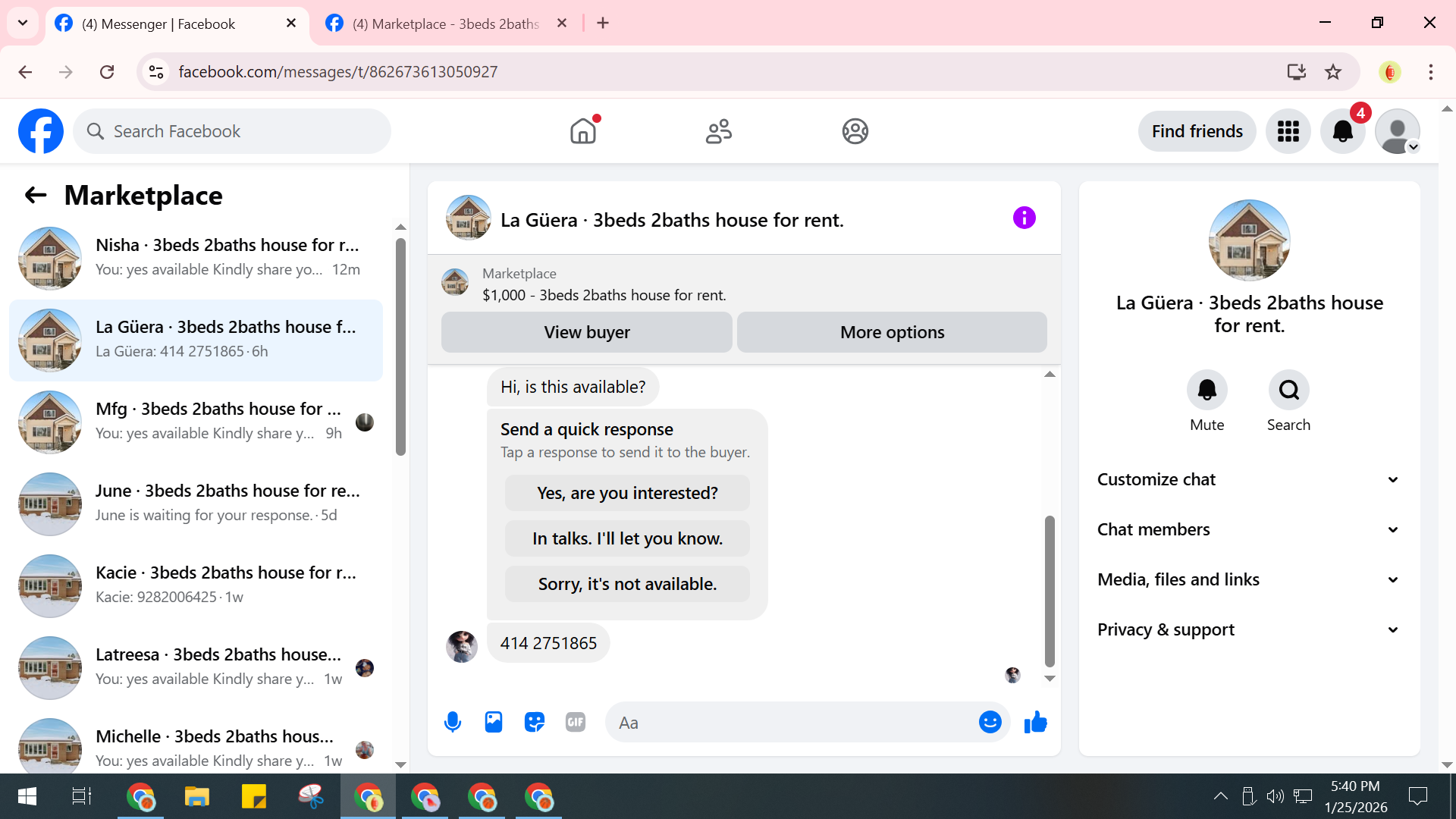Viewport: 1456px width, 819px height.
Task: Click the browser address bar URL
Action: coord(338,72)
